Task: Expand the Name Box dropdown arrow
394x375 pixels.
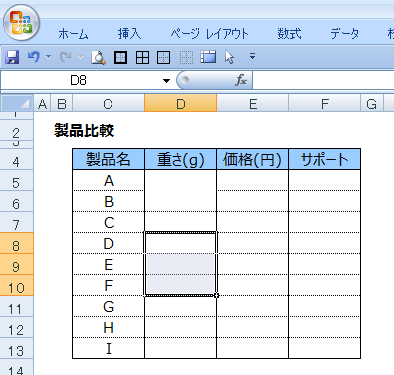Action: pyautogui.click(x=166, y=81)
